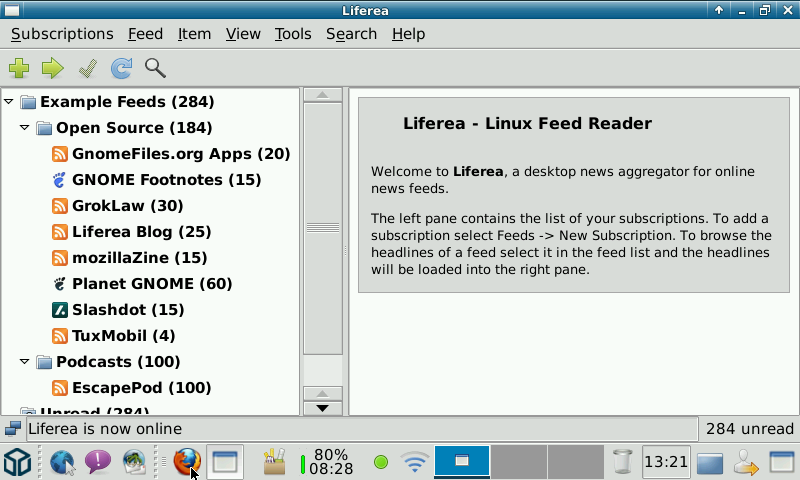This screenshot has width=800, height=480.
Task: Click the green status dot tray indicator
Action: click(x=381, y=462)
